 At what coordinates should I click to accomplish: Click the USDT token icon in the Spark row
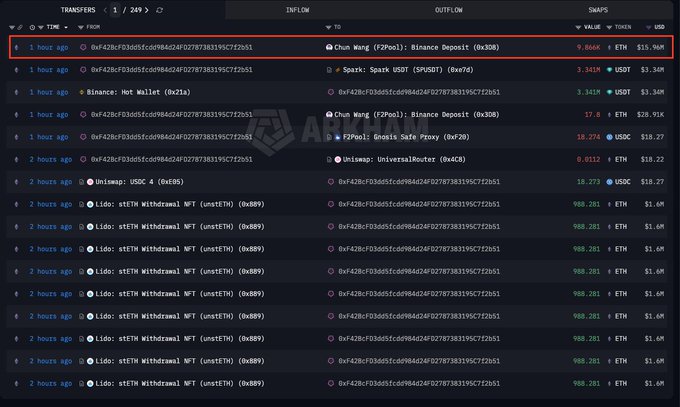click(609, 70)
